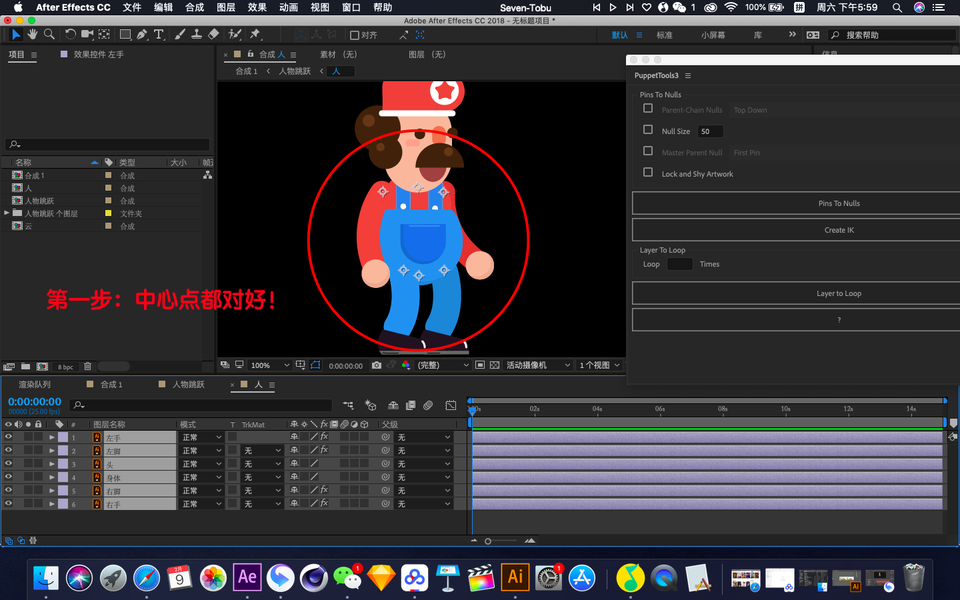Select the Puppet Pin tool

256,35
